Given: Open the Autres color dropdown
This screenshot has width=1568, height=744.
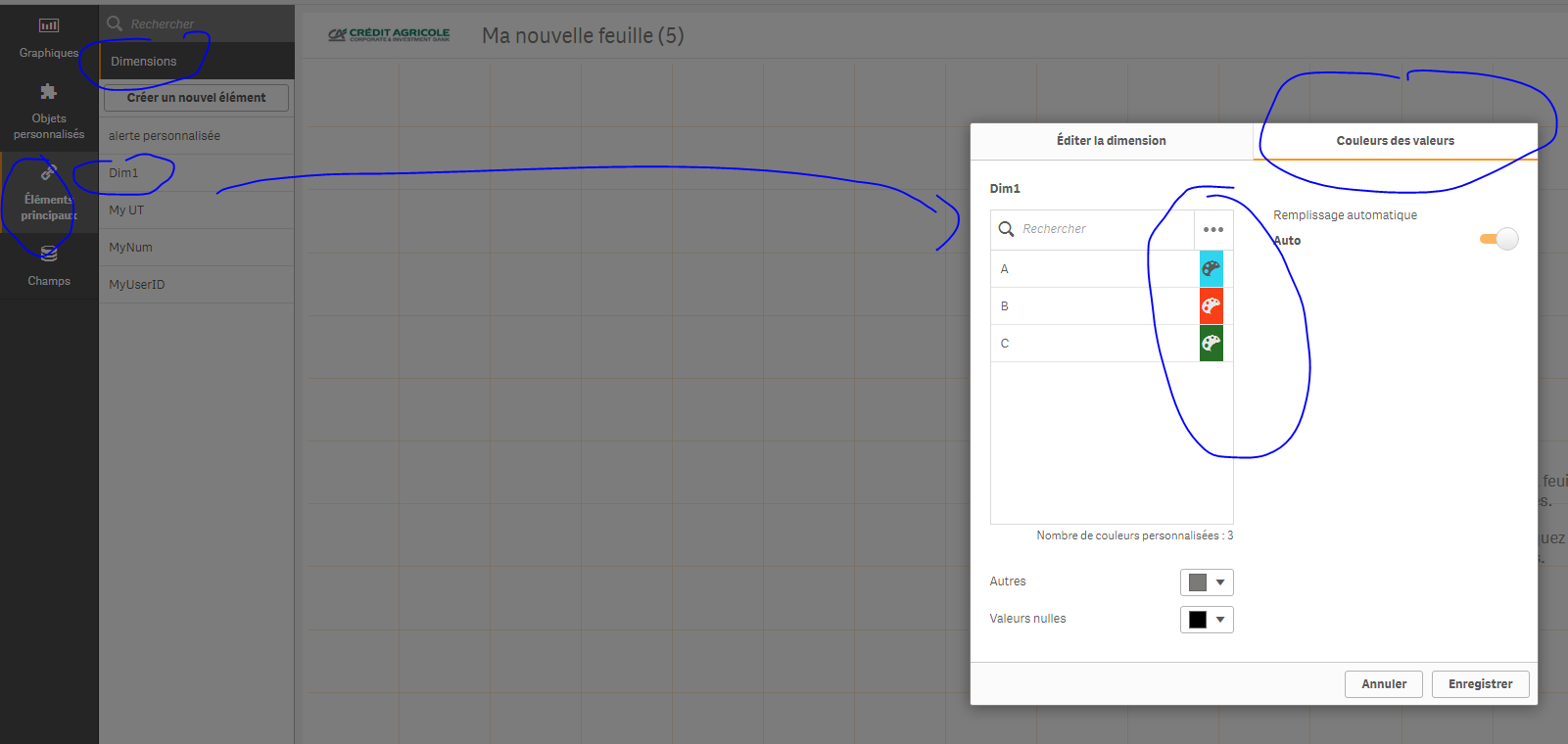Looking at the screenshot, I should (x=1207, y=582).
